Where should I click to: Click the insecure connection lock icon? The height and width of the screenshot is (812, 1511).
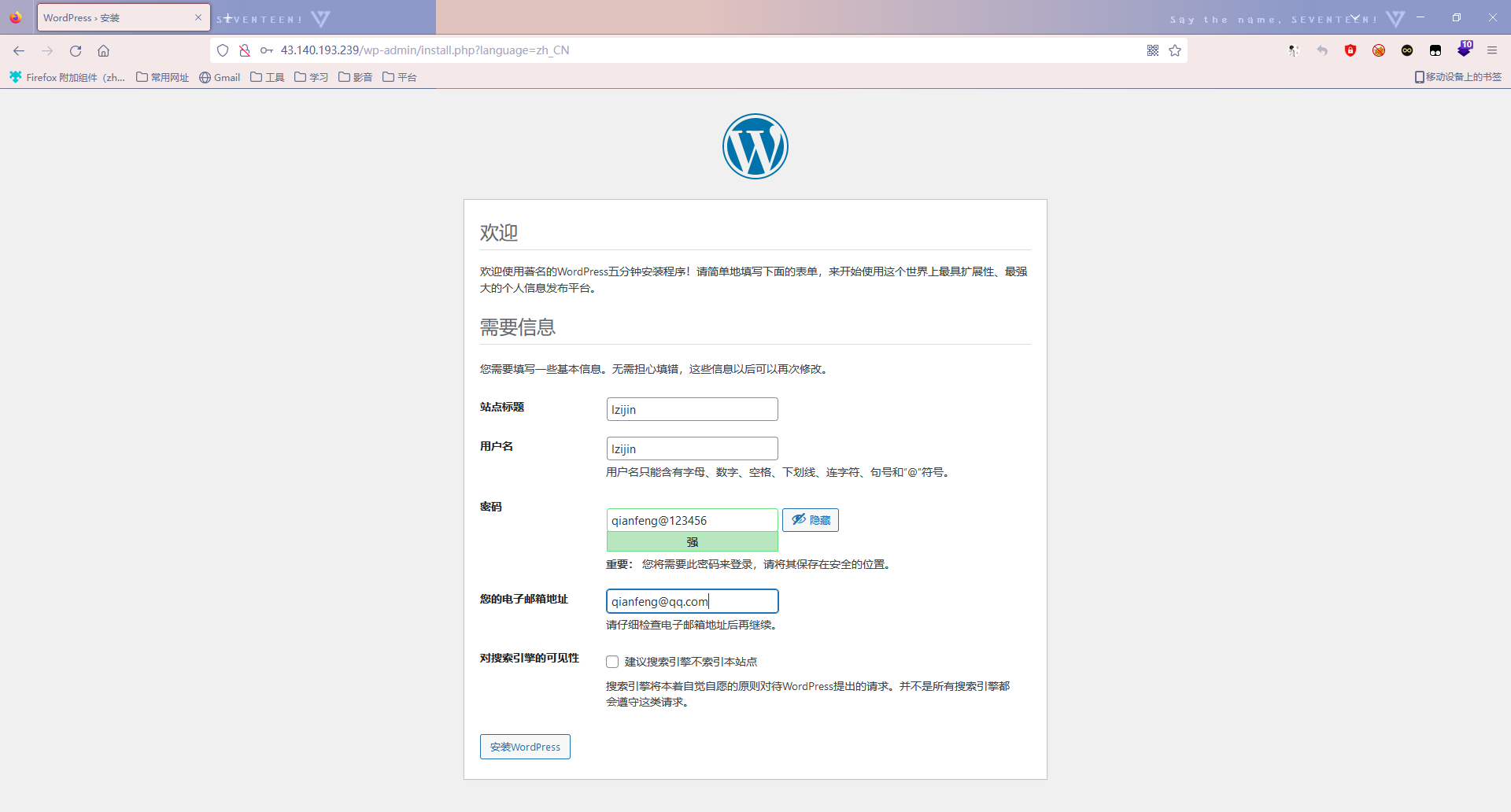(x=245, y=50)
